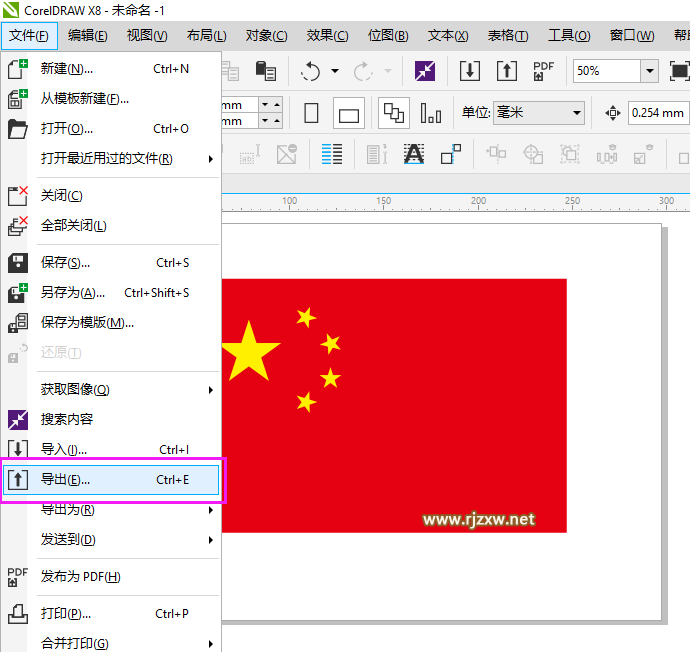
Task: Choose 搜索内容 menu entry
Action: coord(111,419)
